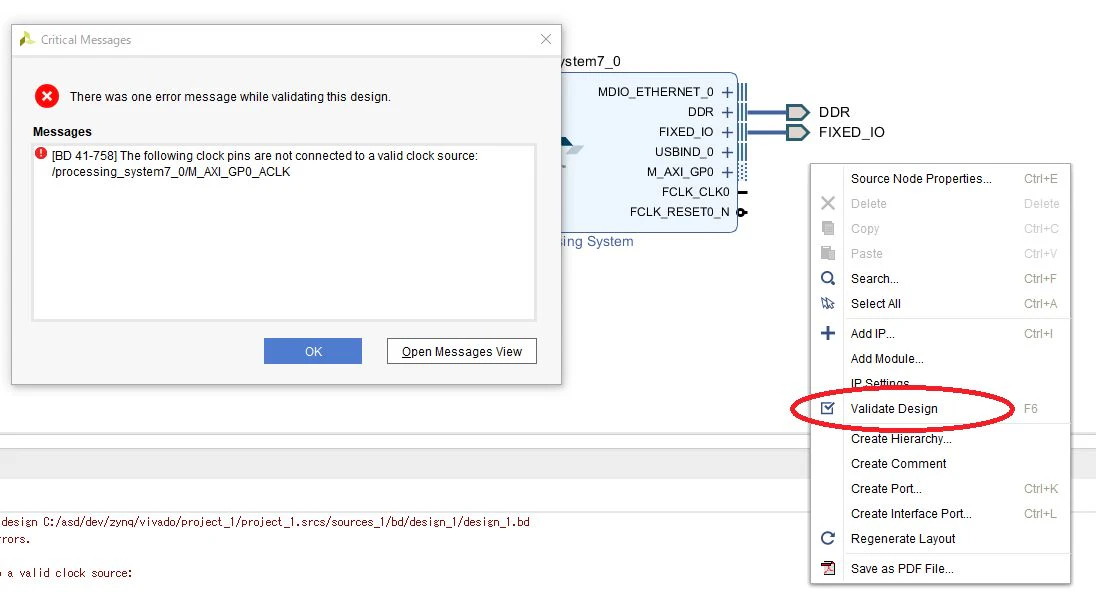Expand the M_AXI_GP0 interface pin
The image size is (1096, 605).
(x=727, y=172)
